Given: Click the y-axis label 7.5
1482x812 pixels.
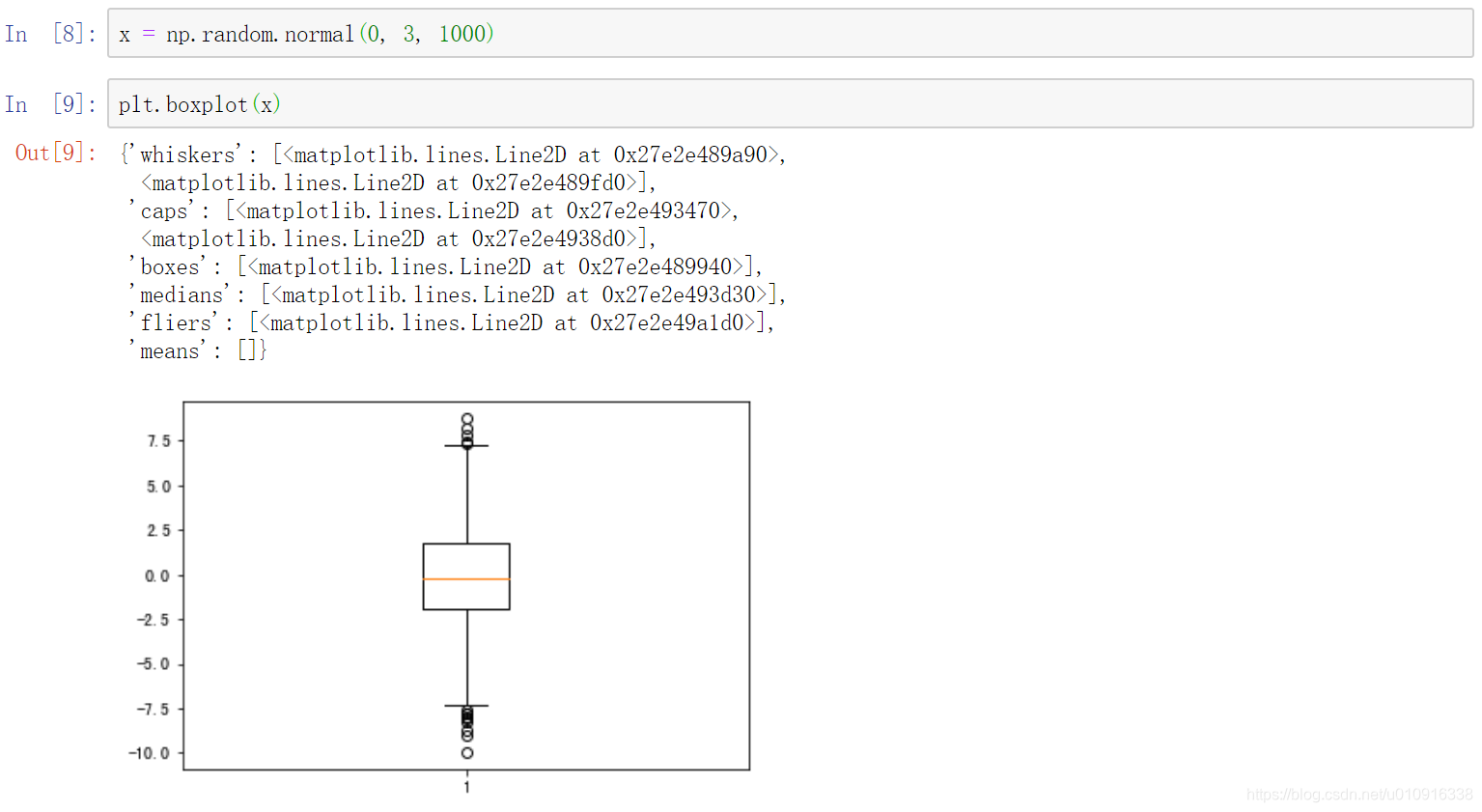Looking at the screenshot, I should (x=158, y=441).
